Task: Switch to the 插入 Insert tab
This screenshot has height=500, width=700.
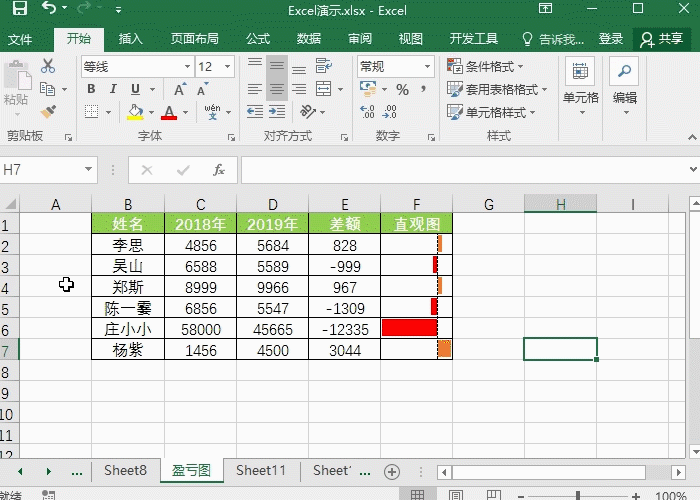Action: tap(130, 39)
